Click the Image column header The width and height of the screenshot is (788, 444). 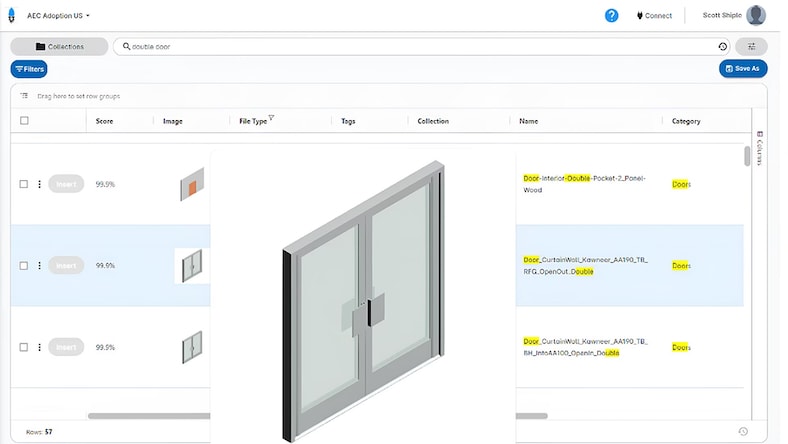pyautogui.click(x=173, y=121)
